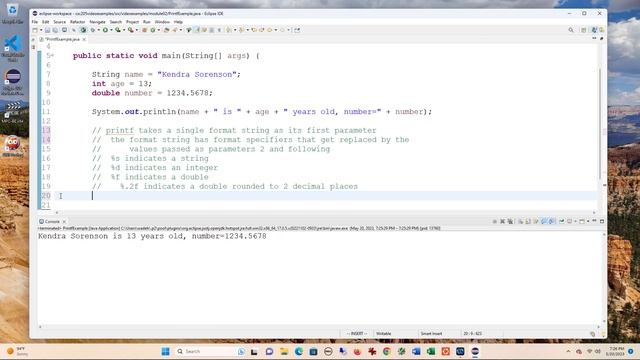Viewport: 640px width, 360px height.
Task: Toggle Pin Console button
Action: click(x=562, y=221)
